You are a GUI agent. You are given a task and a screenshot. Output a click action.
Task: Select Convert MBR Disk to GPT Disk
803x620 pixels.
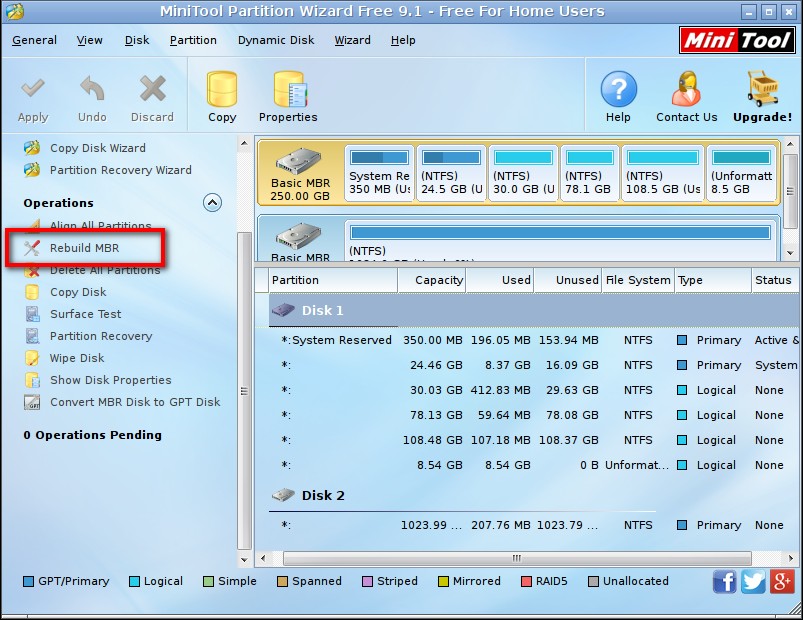point(135,402)
